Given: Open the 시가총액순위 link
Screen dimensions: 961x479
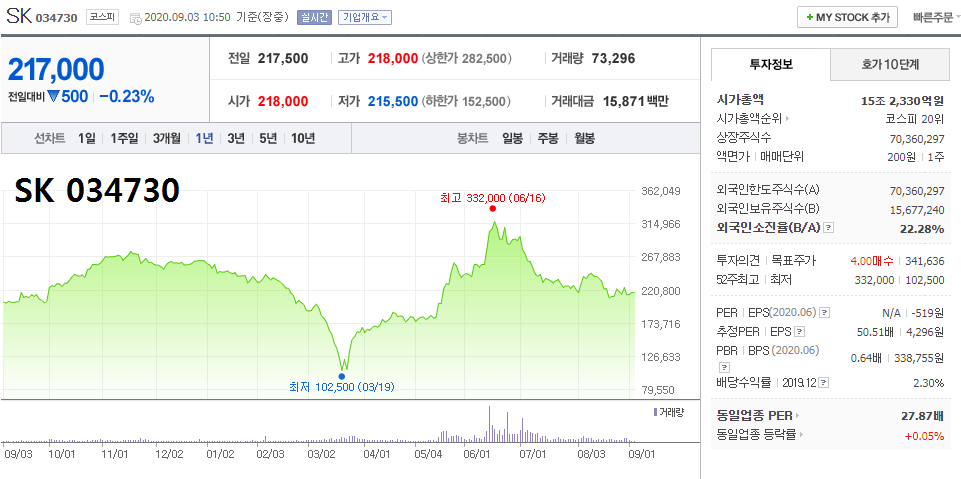Looking at the screenshot, I should [x=753, y=119].
